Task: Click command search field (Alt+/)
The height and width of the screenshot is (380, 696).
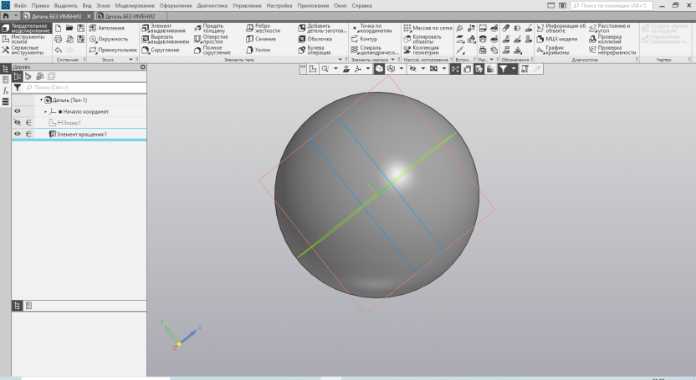Action: click(611, 5)
